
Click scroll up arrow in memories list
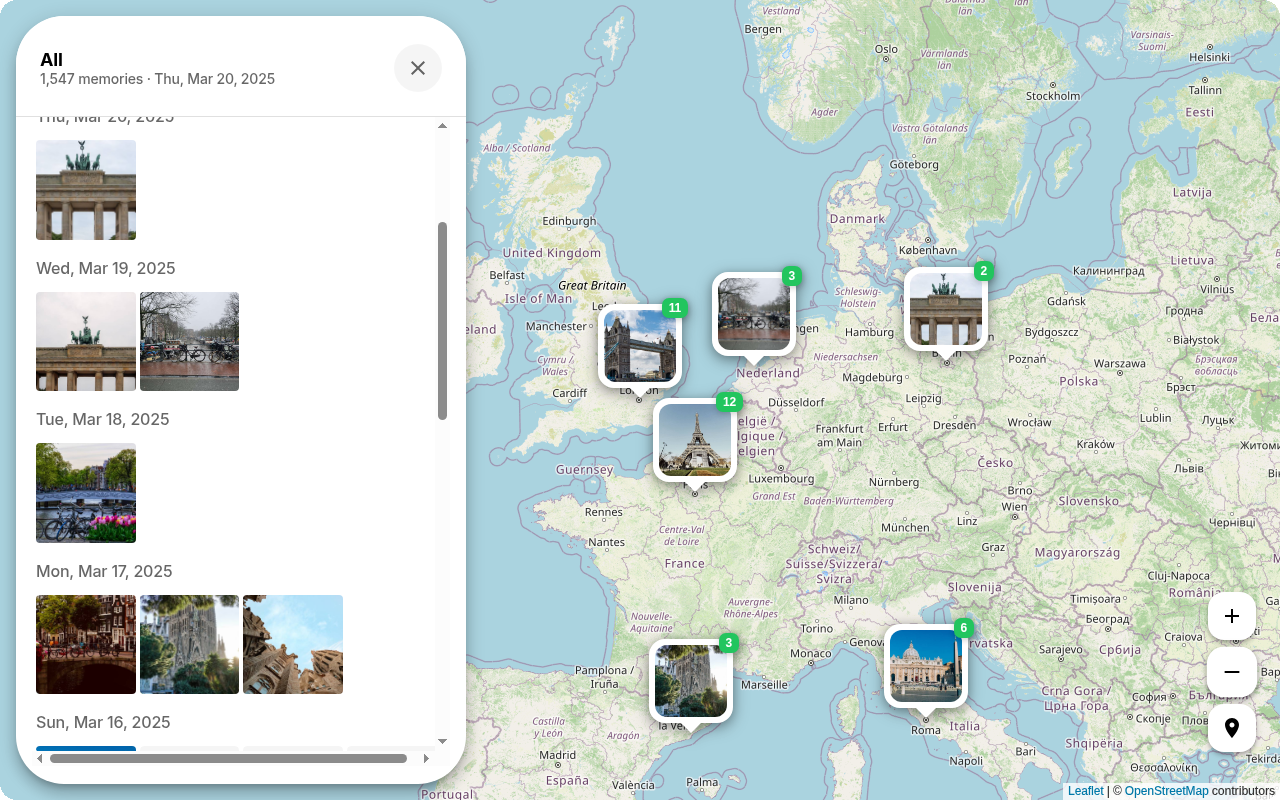pos(442,126)
